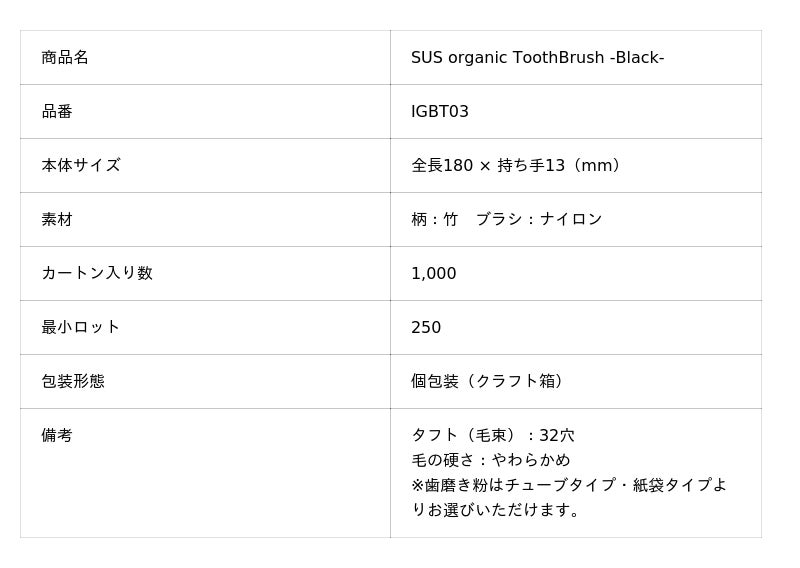Select the 全長180 × 持ち手13（mm） size value

click(x=518, y=166)
